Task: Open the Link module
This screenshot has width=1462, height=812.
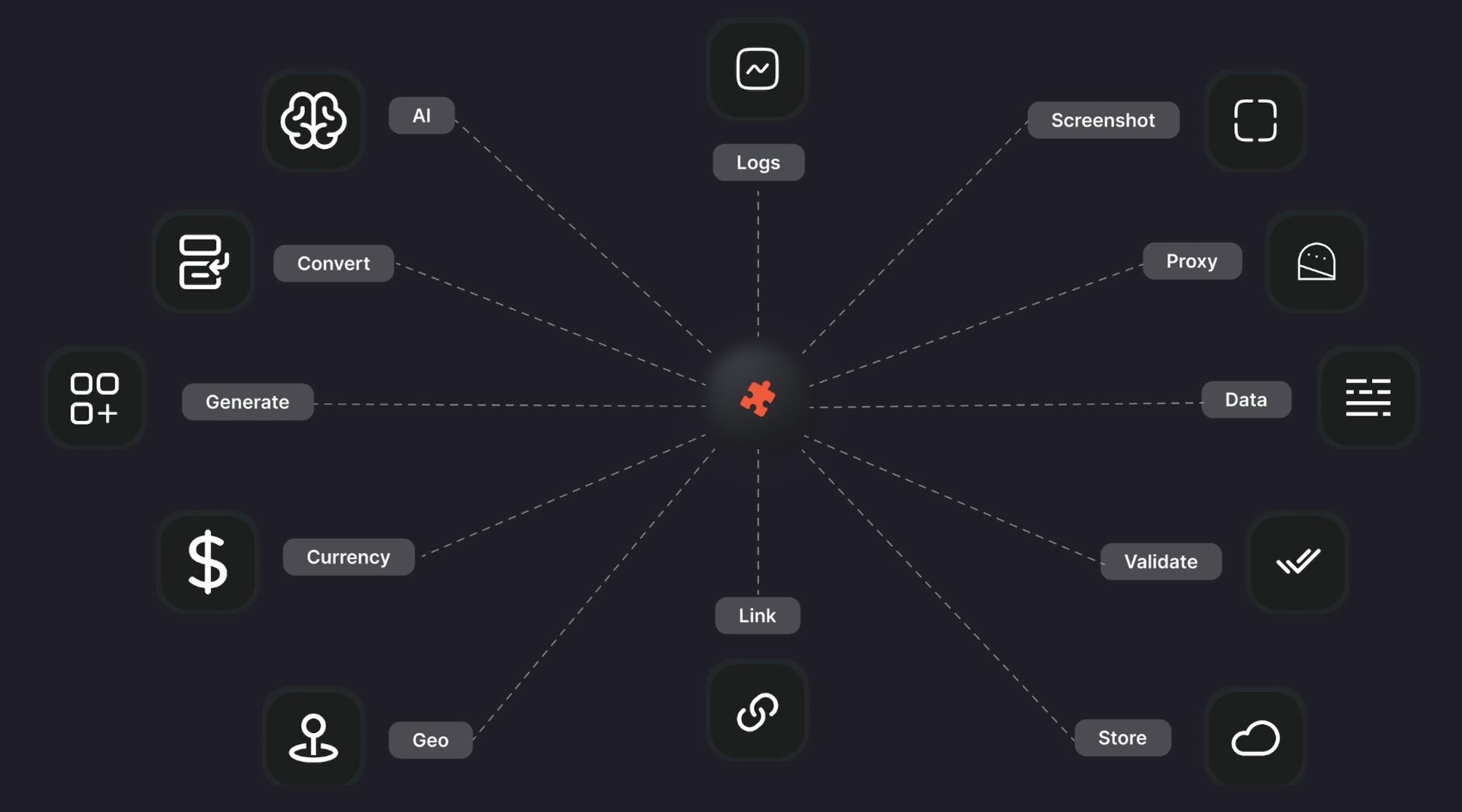Action: [x=756, y=615]
